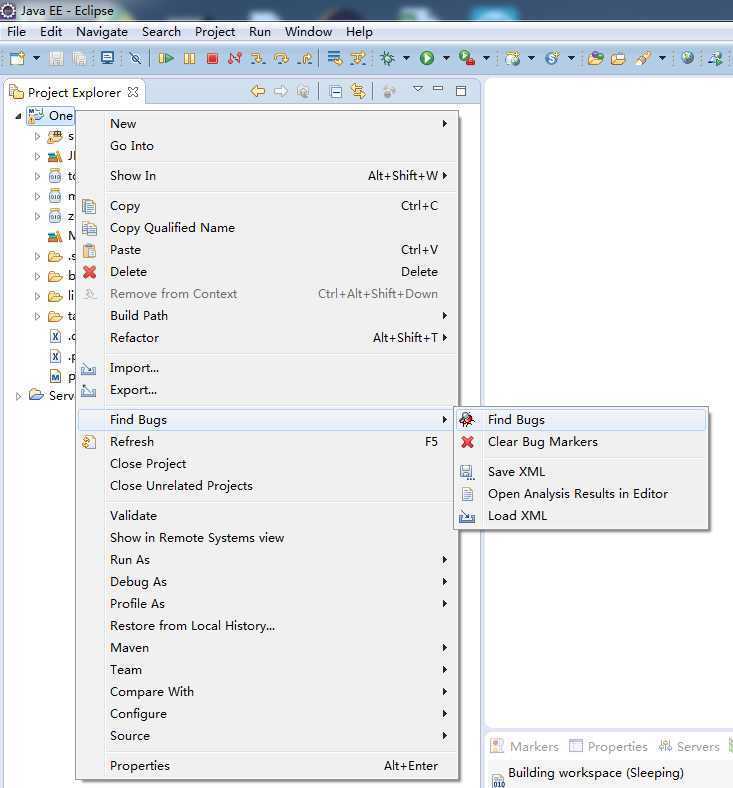Click the Debug bug toolbar icon

[x=387, y=58]
